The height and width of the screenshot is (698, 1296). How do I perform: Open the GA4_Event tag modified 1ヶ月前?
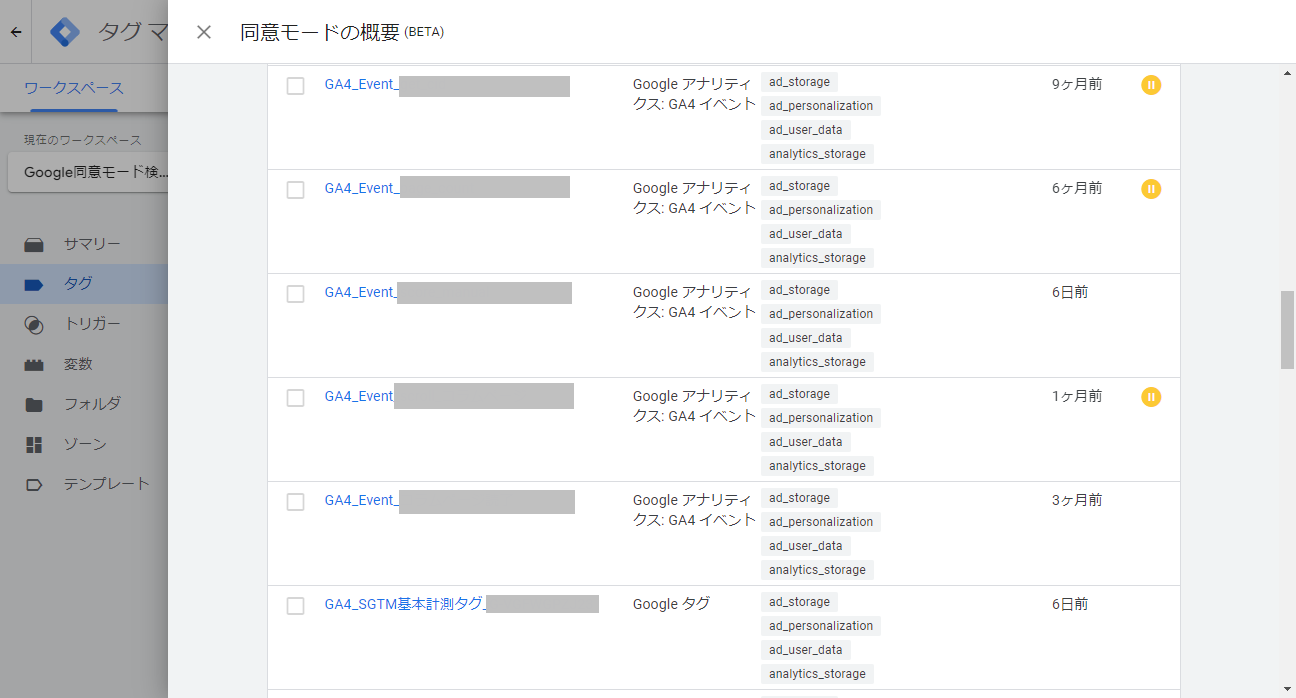359,396
